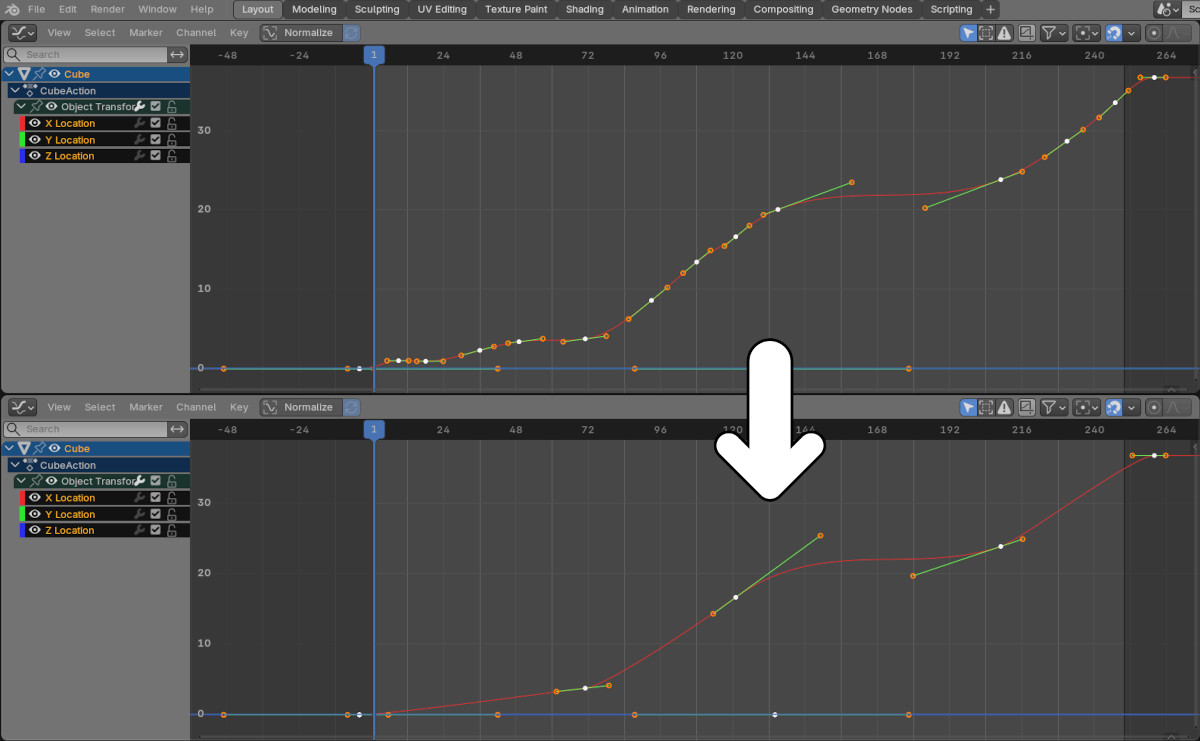Open the Channel menu in the bottom editor
This screenshot has height=741, width=1200.
tap(196, 407)
